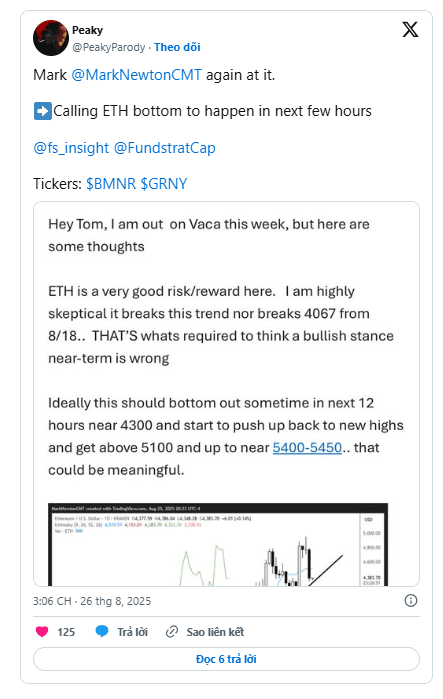This screenshot has width=443, height=699.
Task: Click the blue reply bubble icon
Action: [x=102, y=631]
